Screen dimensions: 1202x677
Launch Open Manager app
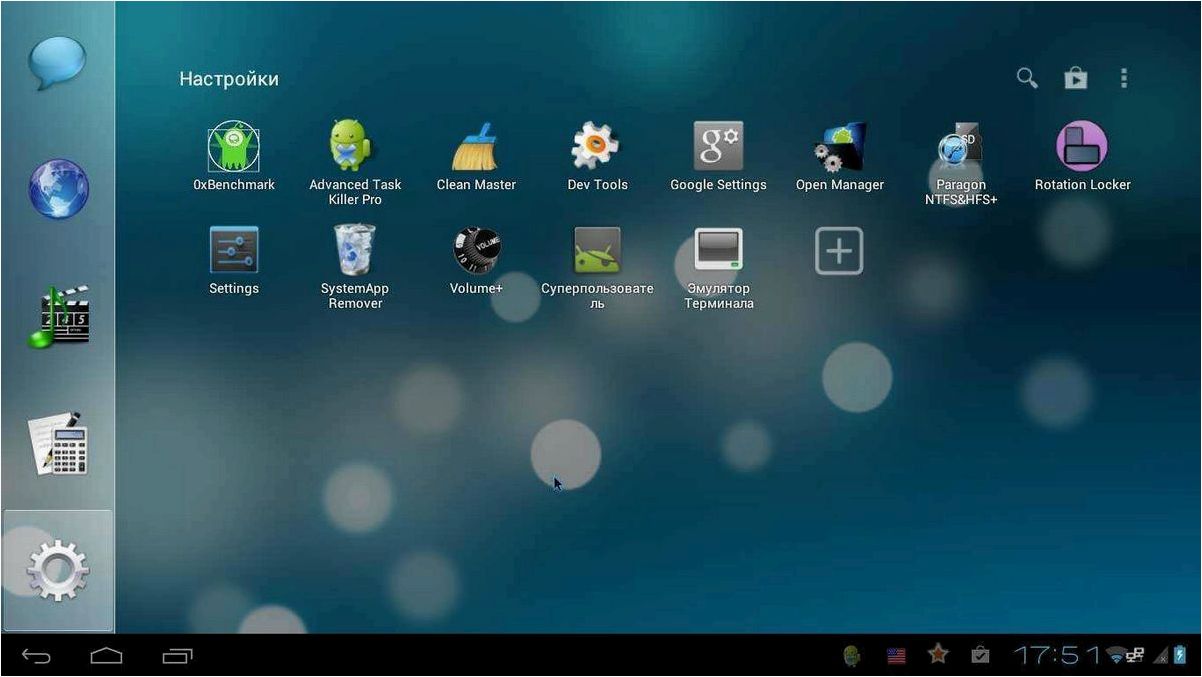[840, 146]
